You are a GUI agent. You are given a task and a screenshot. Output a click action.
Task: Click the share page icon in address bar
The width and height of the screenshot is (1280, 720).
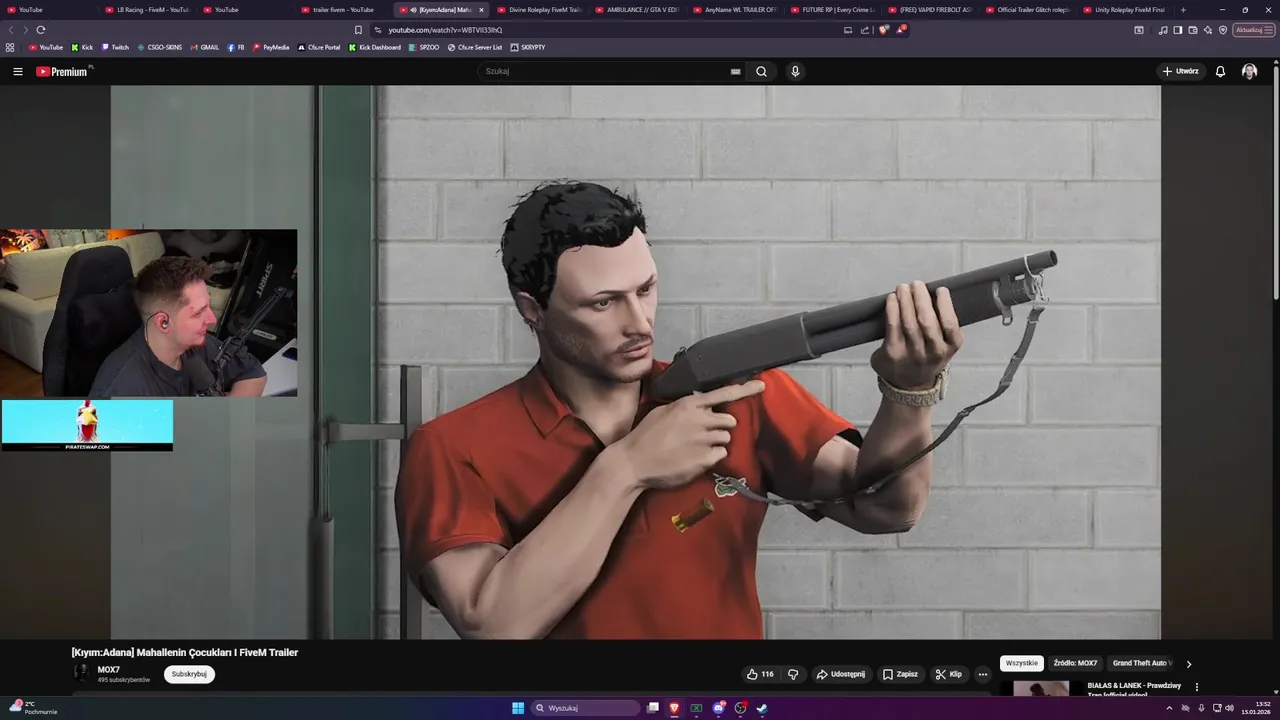click(864, 30)
